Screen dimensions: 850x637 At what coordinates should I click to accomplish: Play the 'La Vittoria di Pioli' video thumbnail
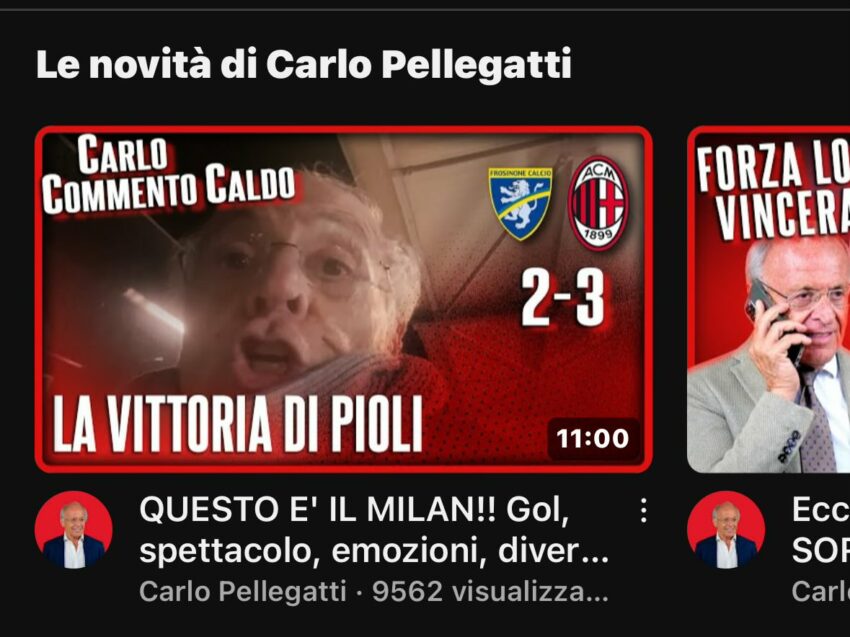tap(343, 299)
